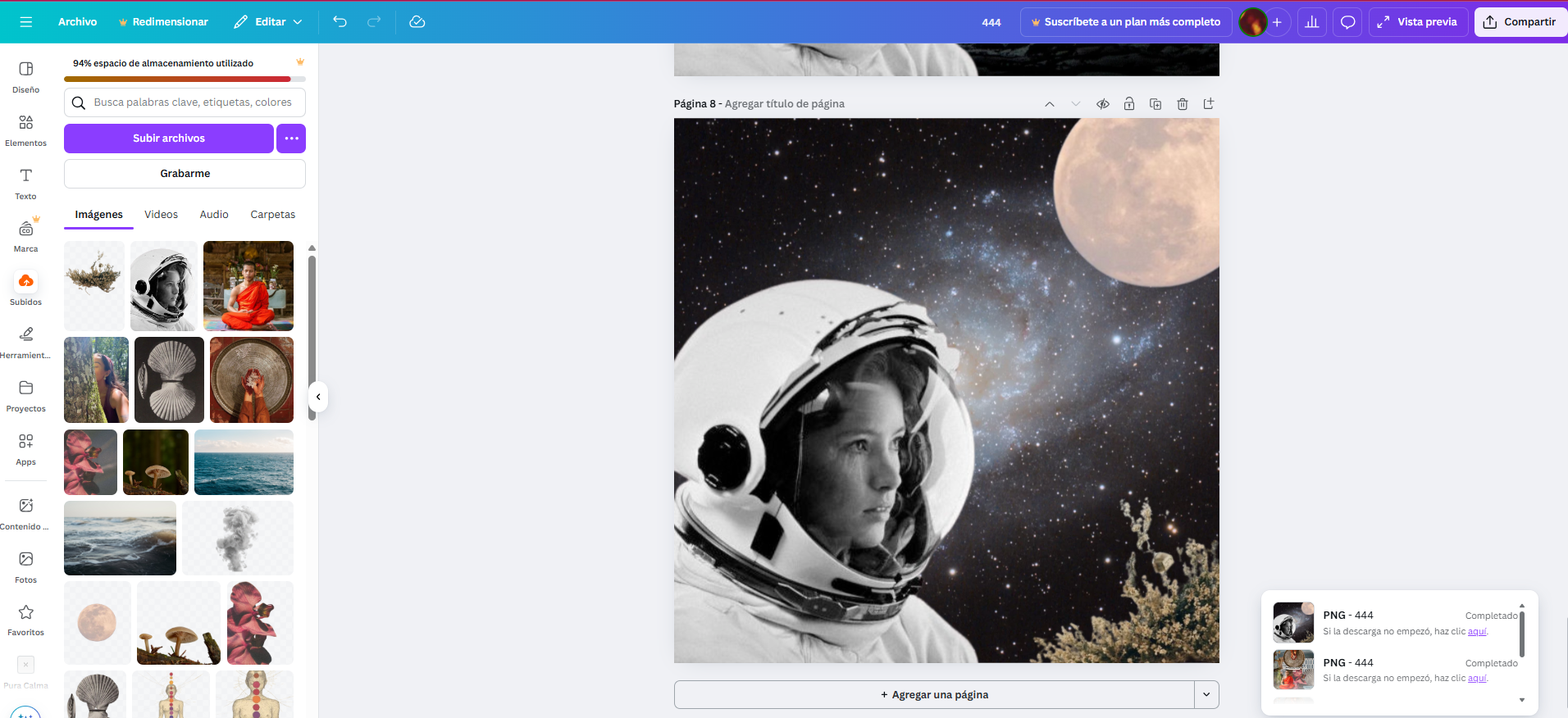Select the orange-robed monk upload thumbnail
The width and height of the screenshot is (1568, 718).
point(248,286)
